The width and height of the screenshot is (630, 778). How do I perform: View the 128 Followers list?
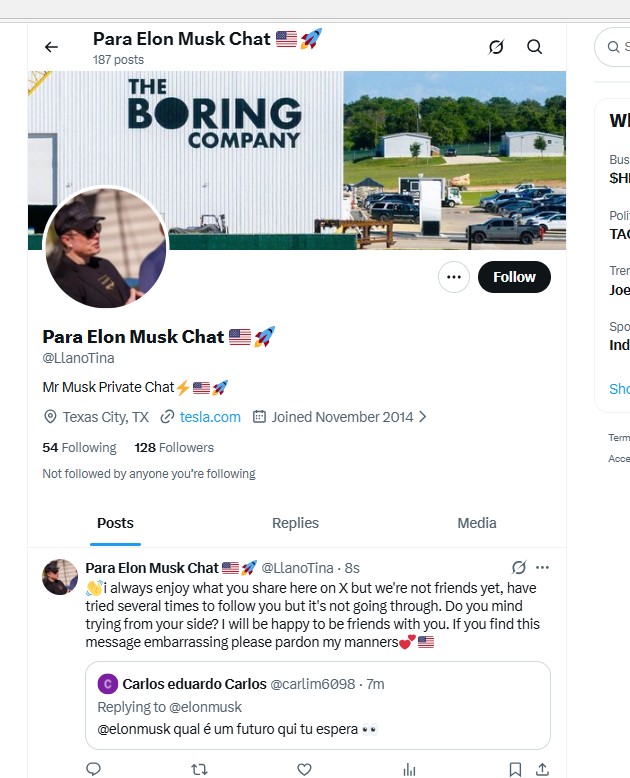click(x=174, y=447)
